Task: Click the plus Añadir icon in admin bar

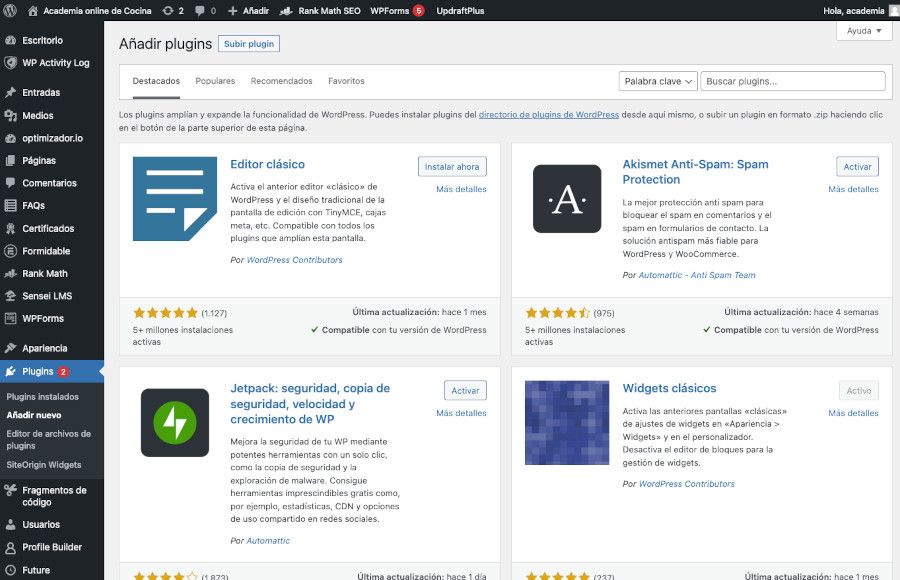Action: coord(232,10)
